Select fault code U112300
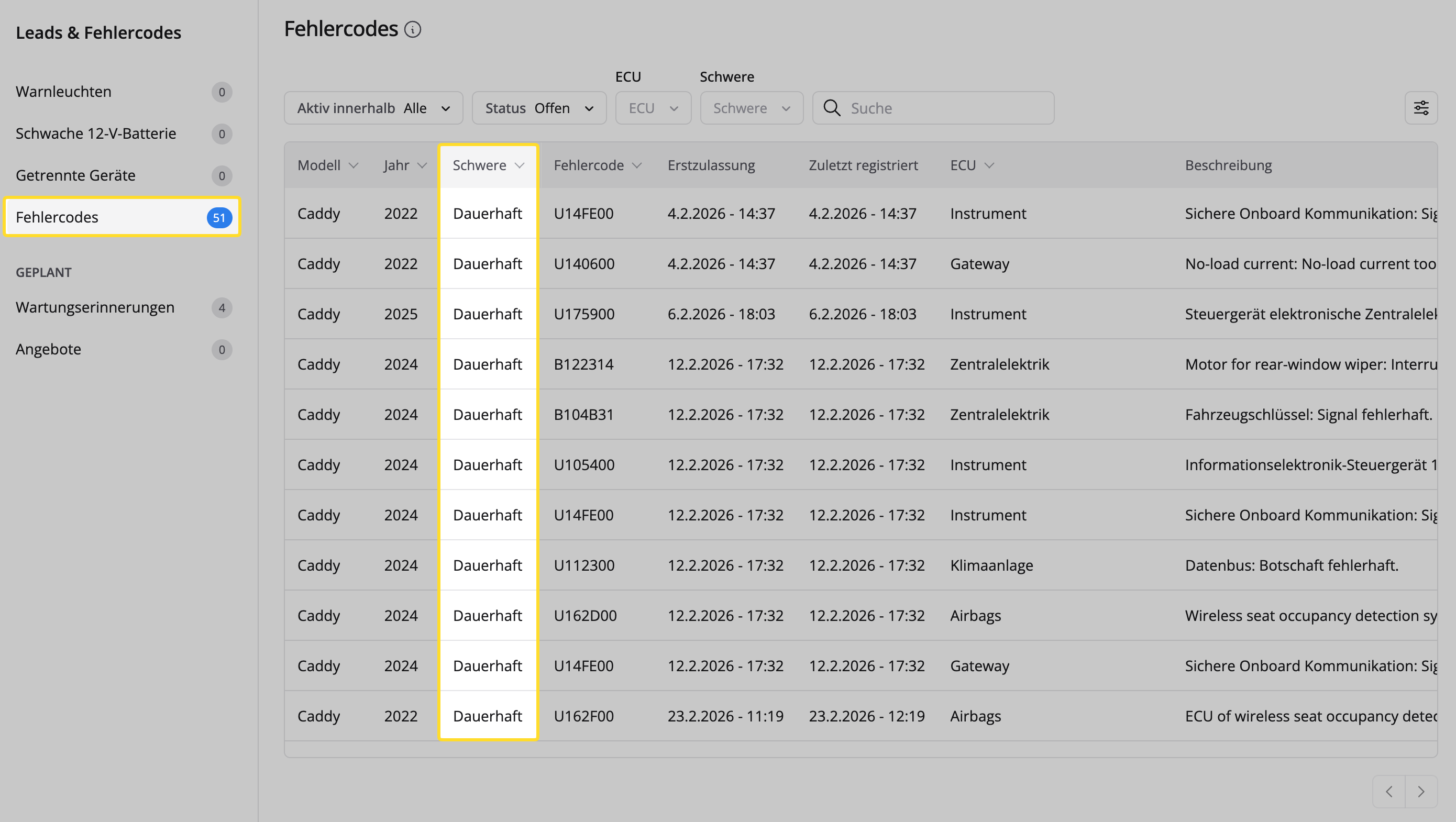 tap(584, 565)
